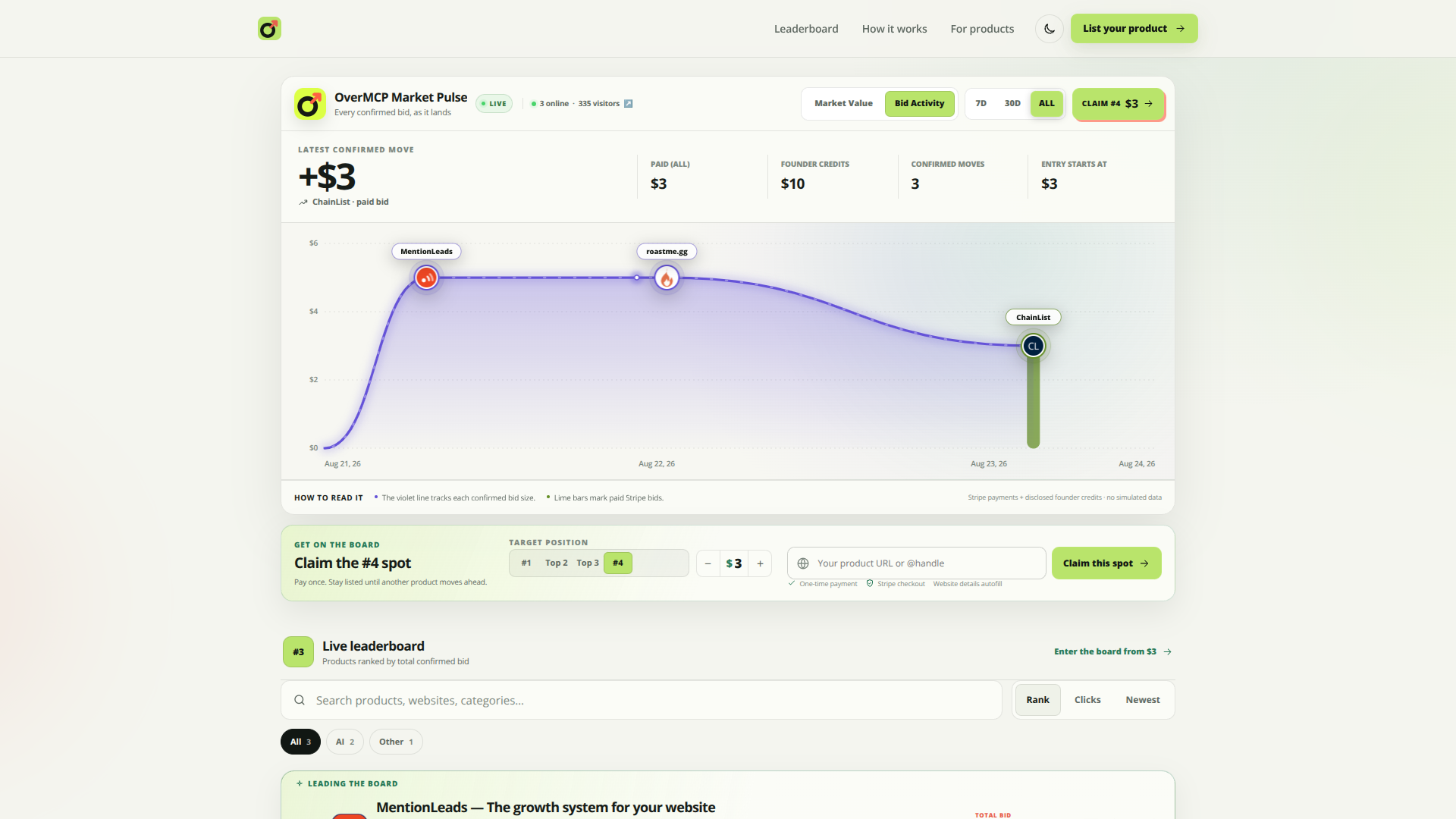Click the Founder Credits $10 value
Viewport: 1456px width, 819px height.
792,184
